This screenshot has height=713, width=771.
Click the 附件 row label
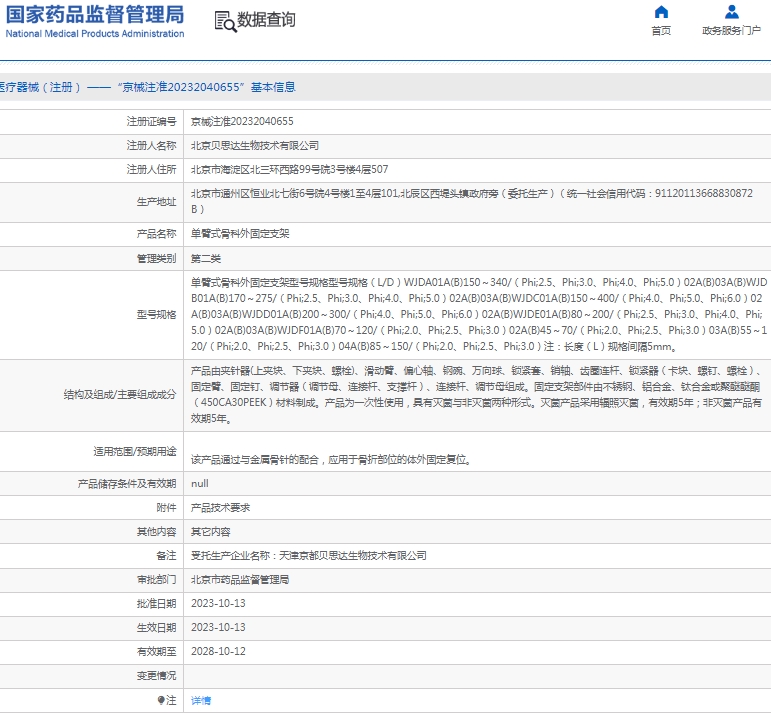(x=166, y=507)
